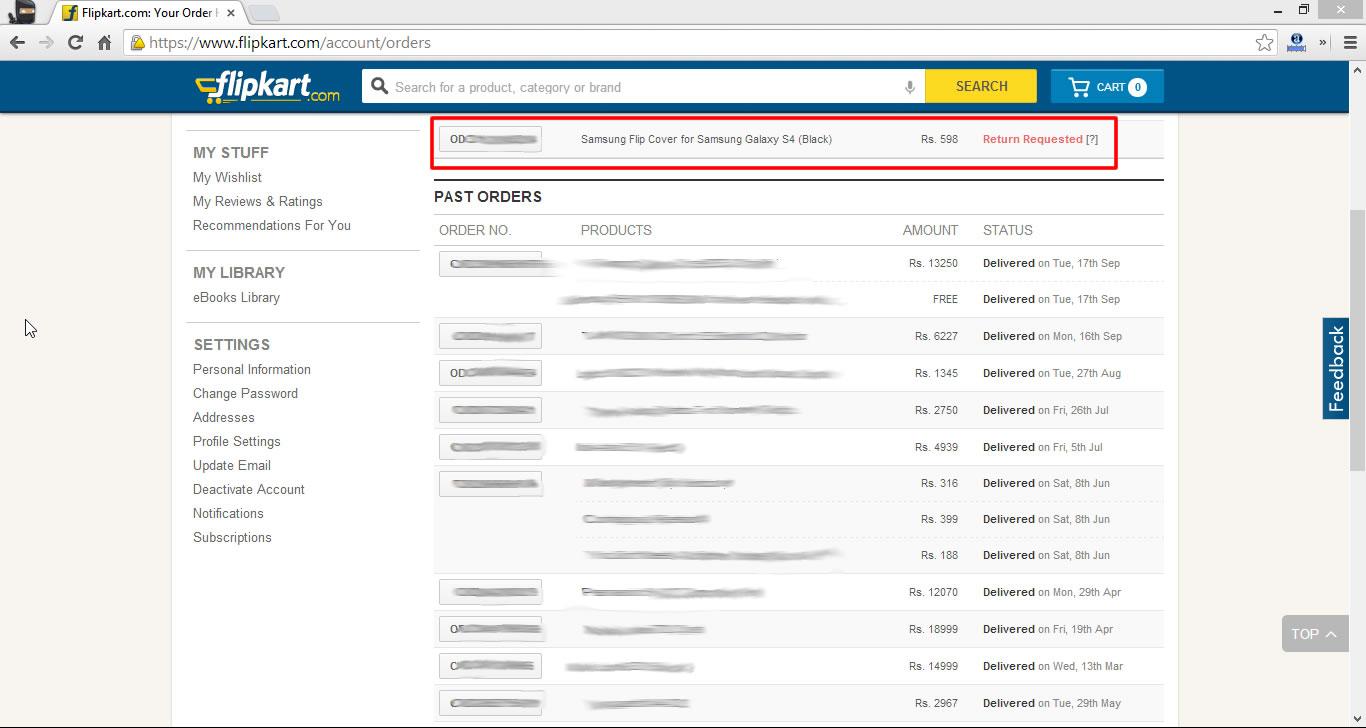Click Delivered on Fri, 5th Jul status

point(1043,447)
